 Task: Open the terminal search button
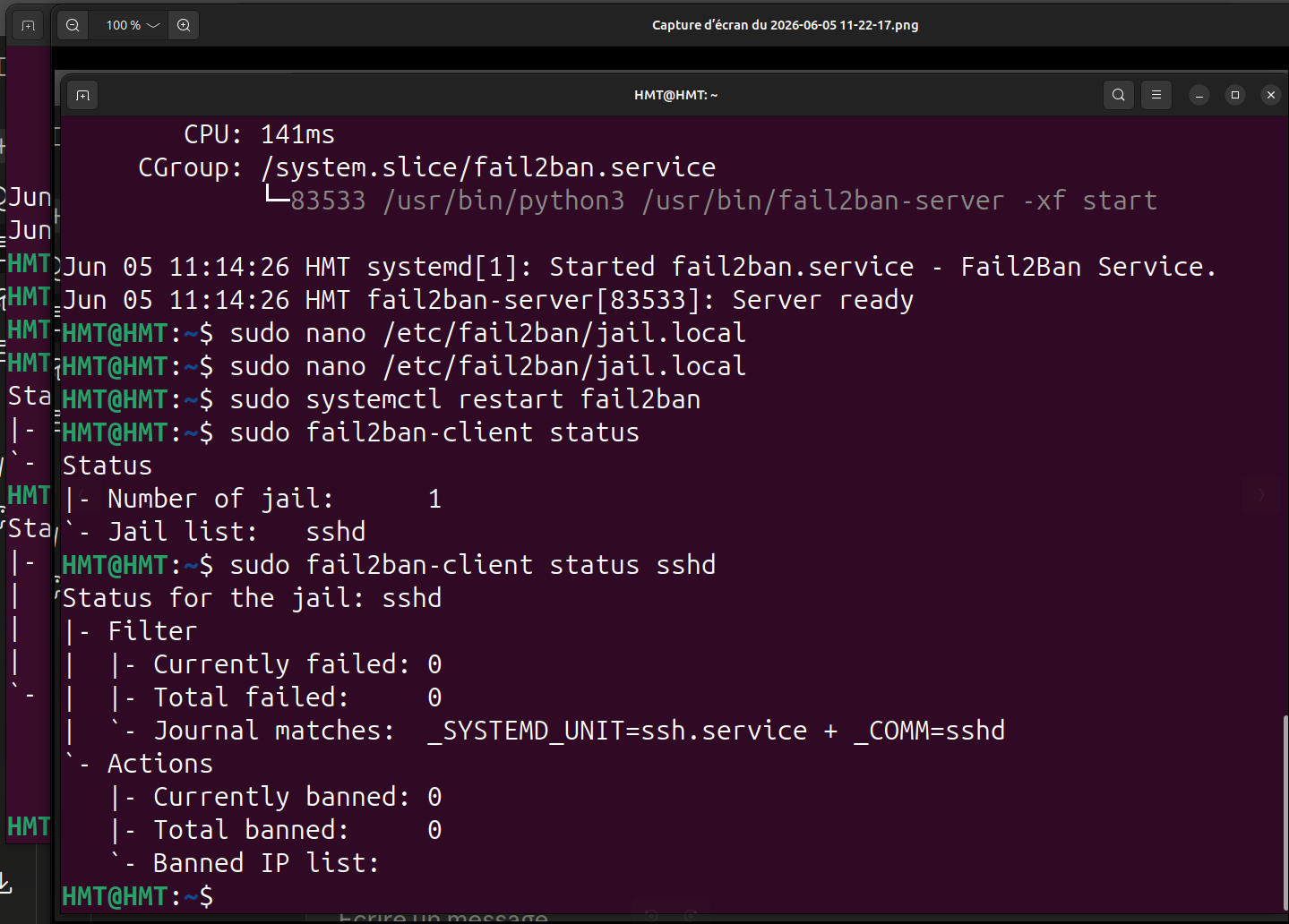coord(1118,95)
